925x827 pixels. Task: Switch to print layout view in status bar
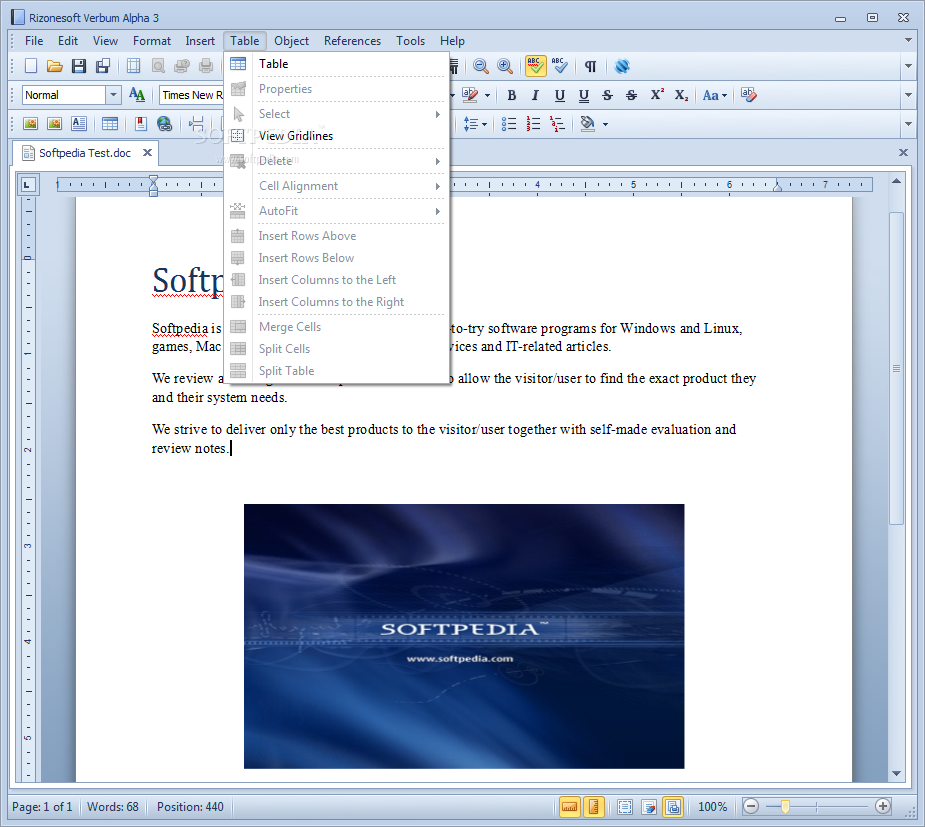(x=673, y=806)
